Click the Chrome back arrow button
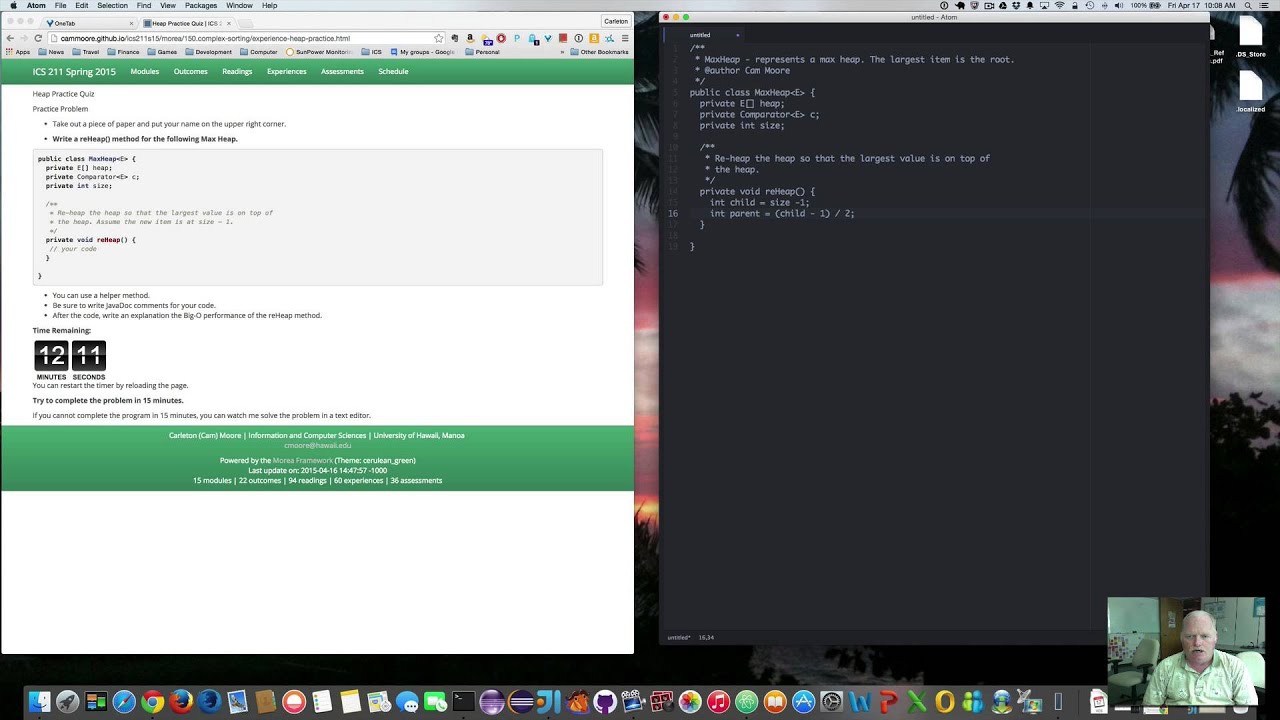 (10, 38)
